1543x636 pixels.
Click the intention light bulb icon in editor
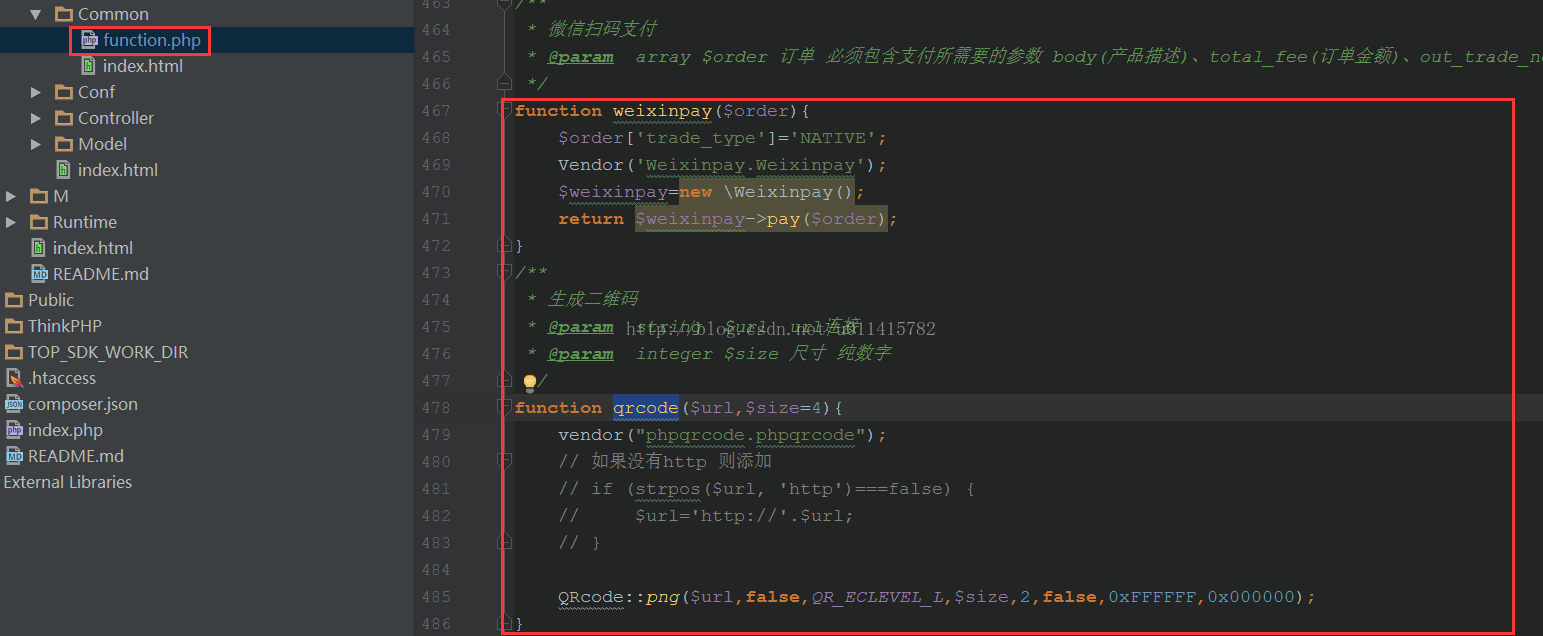530,381
